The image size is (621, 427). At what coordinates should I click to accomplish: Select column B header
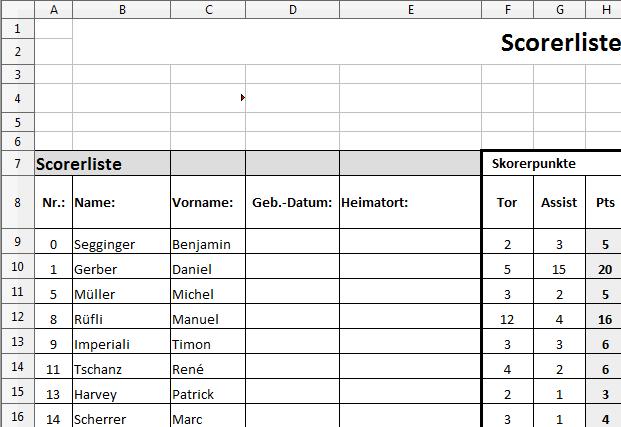121,9
